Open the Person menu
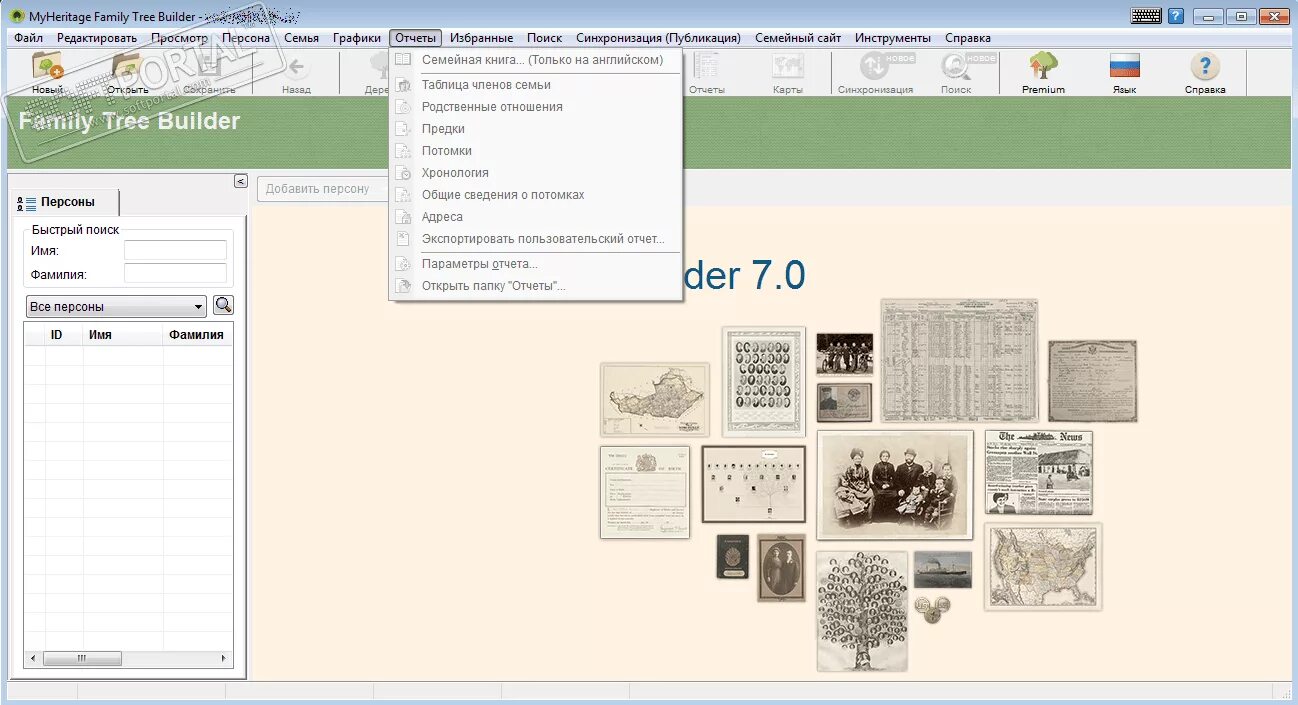 point(246,38)
